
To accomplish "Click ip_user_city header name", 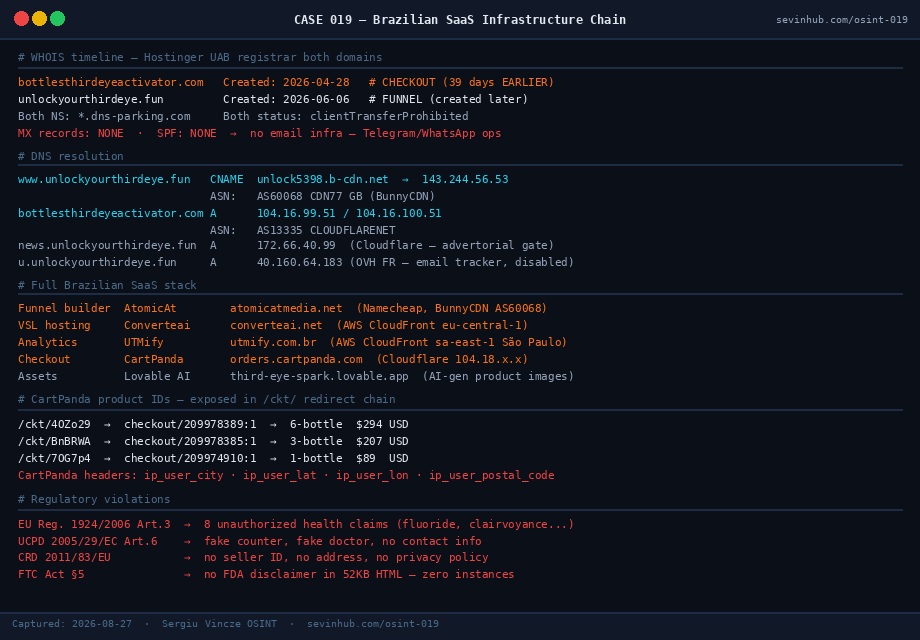I will click(x=184, y=475).
